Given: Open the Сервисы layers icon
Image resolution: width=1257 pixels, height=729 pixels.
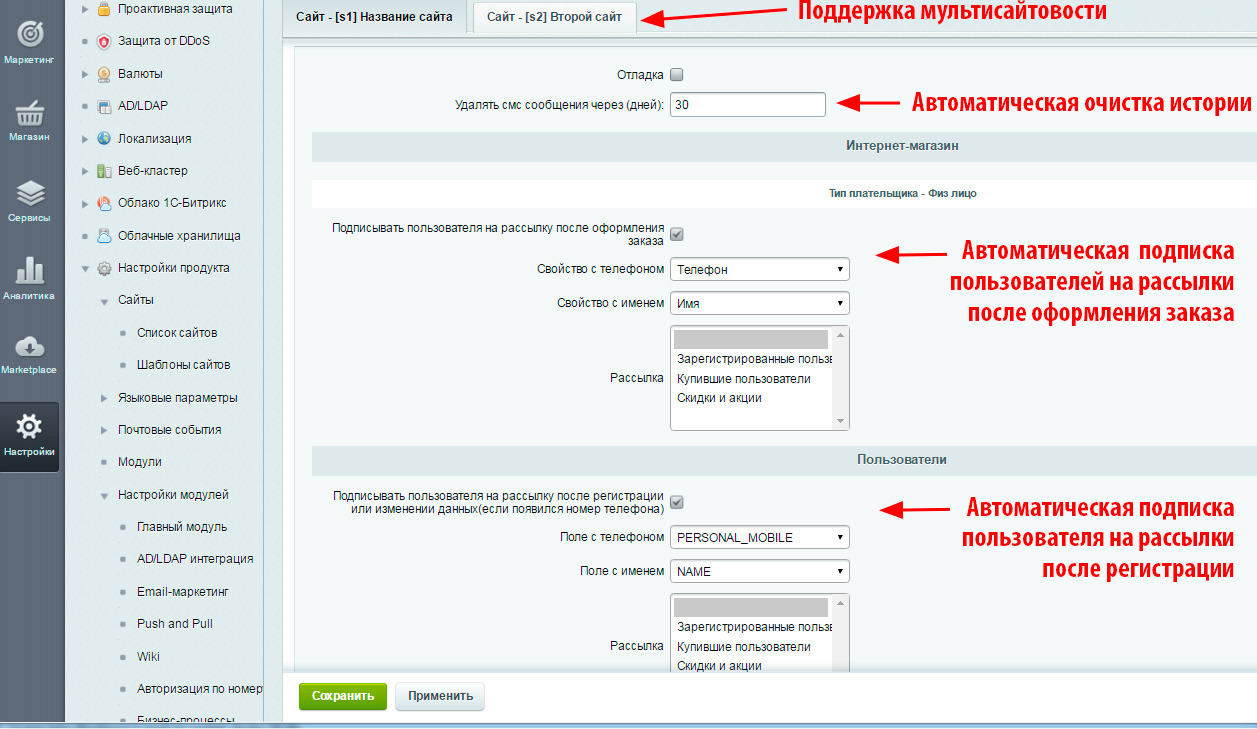Looking at the screenshot, I should point(30,194).
